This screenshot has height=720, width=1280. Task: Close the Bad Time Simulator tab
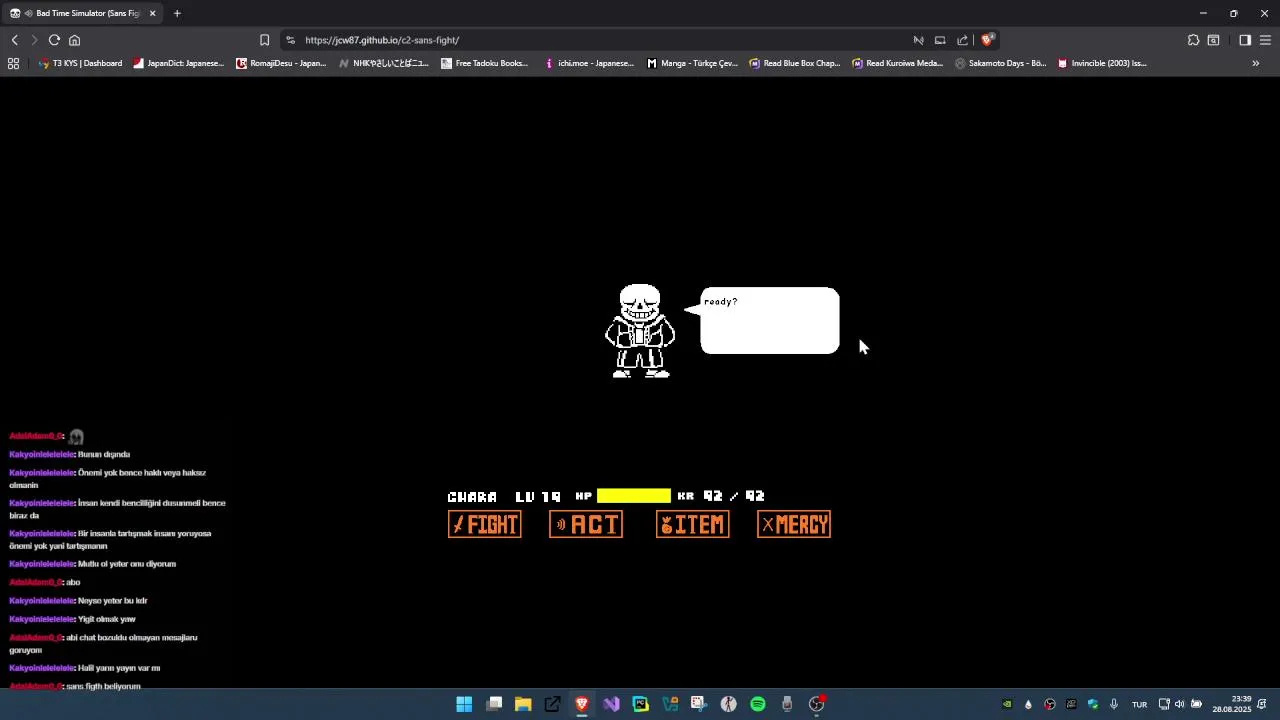point(153,13)
